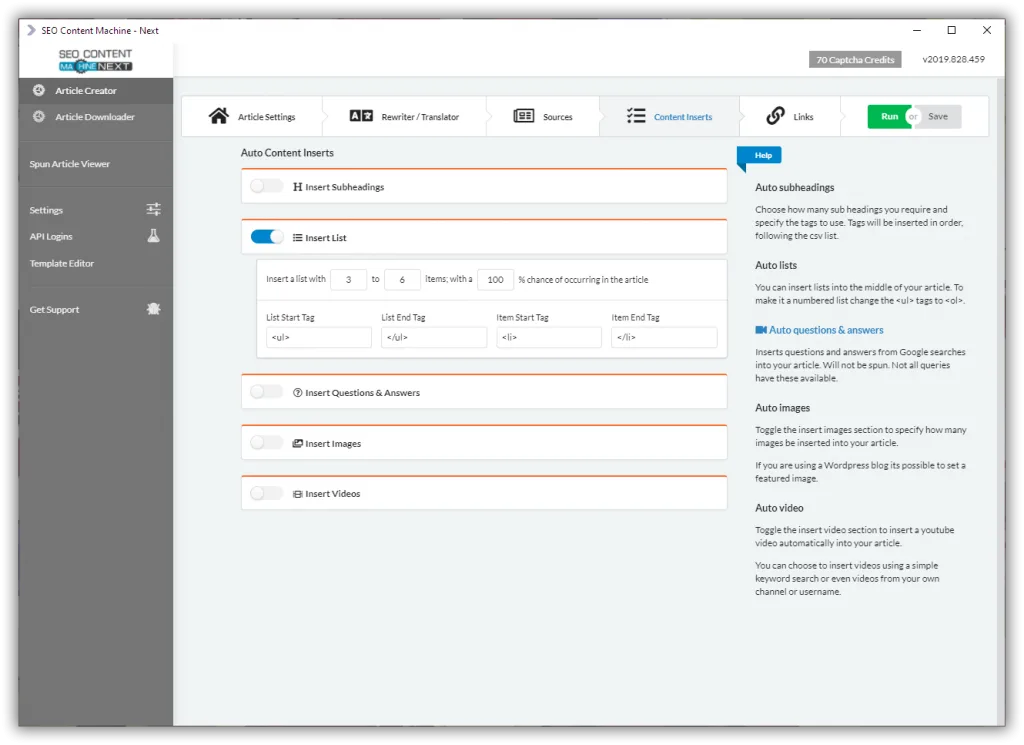
Task: Click the Article Downloader gear icon
Action: pos(39,116)
